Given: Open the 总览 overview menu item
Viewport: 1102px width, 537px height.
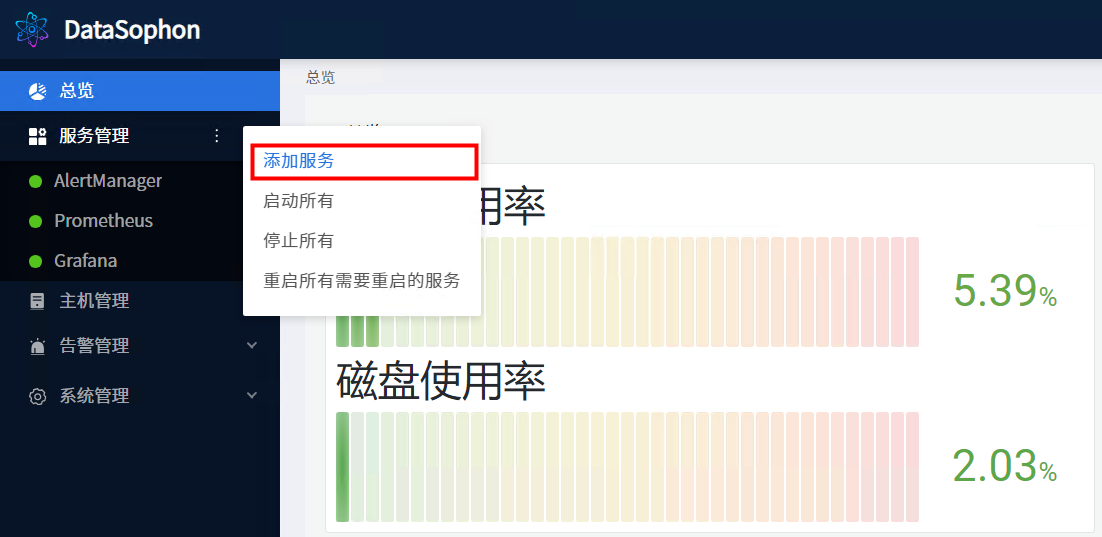Looking at the screenshot, I should pos(140,91).
